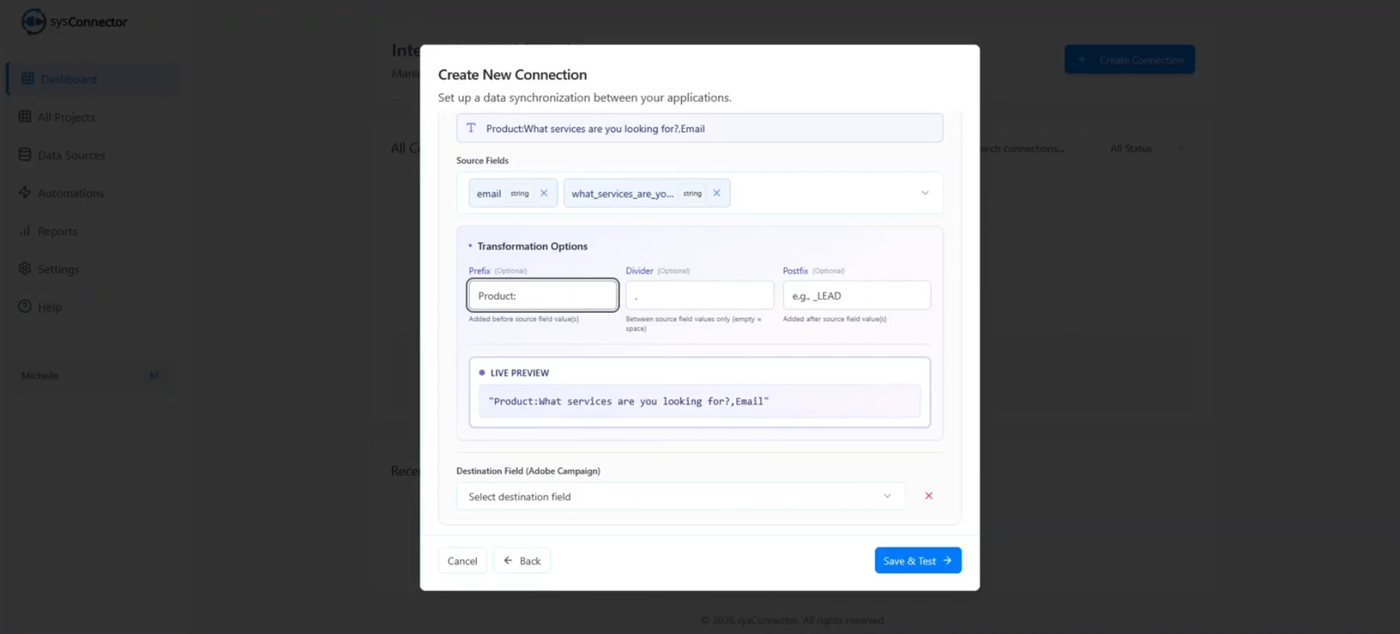Click into the Prefix input field
The image size is (1400, 634).
point(543,296)
